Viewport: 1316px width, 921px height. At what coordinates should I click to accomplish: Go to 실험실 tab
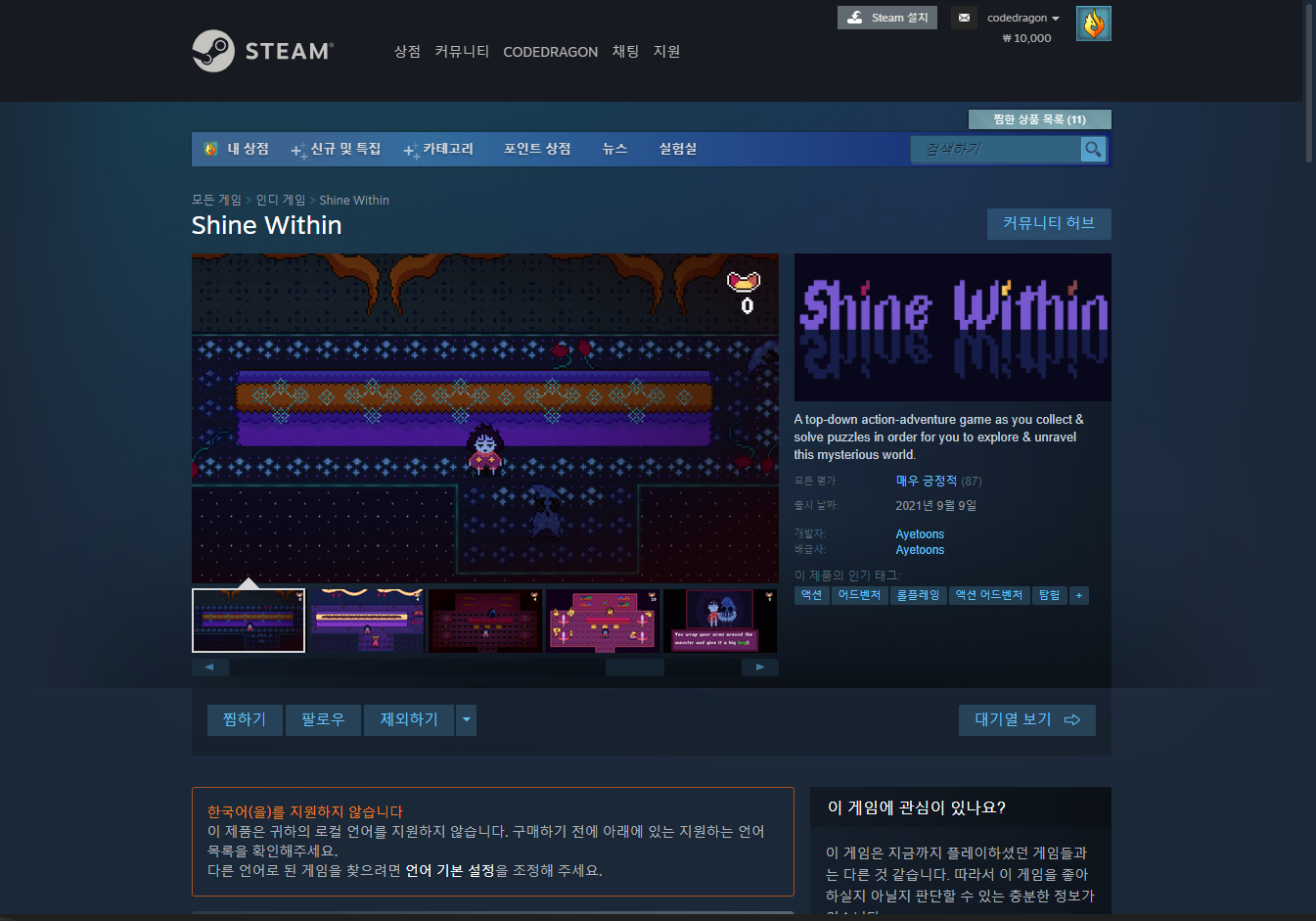[x=677, y=149]
